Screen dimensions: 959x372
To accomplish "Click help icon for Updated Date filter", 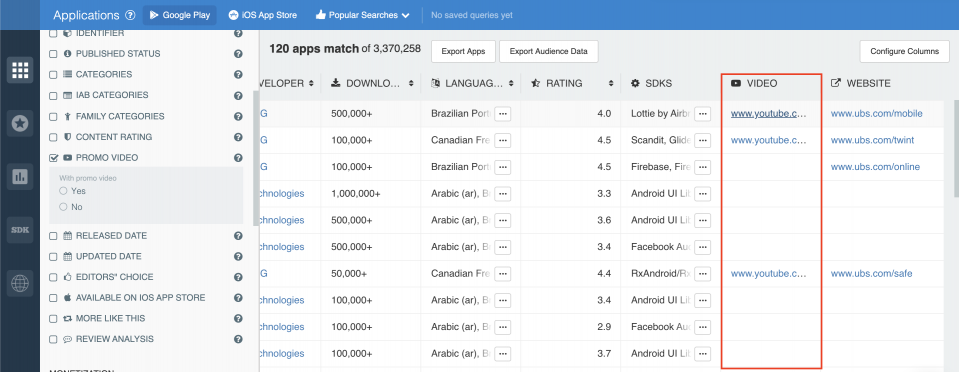I will [239, 256].
